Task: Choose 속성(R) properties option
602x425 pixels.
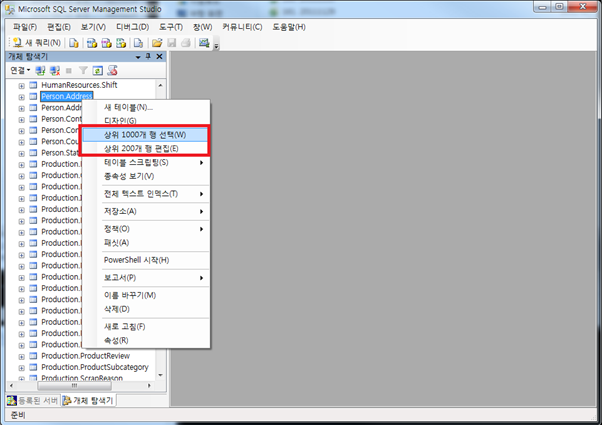Action: [146, 341]
